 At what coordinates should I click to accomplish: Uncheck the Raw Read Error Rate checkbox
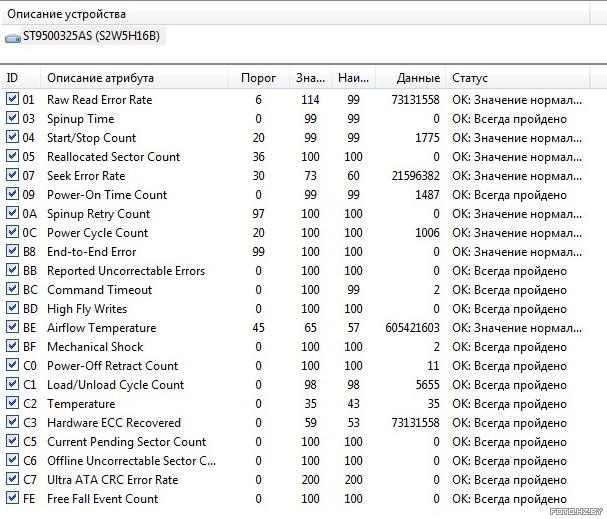pyautogui.click(x=12, y=100)
